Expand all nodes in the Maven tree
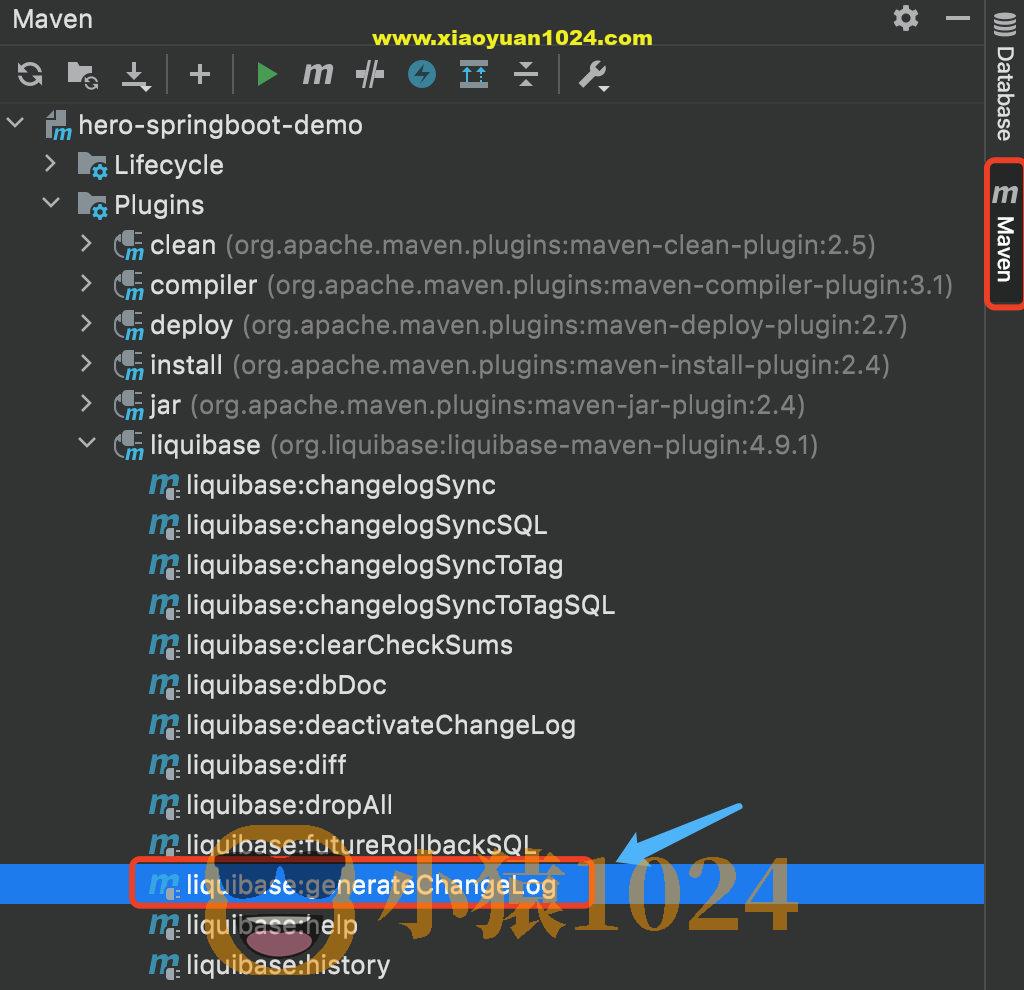The height and width of the screenshot is (990, 1024). pyautogui.click(x=473, y=74)
